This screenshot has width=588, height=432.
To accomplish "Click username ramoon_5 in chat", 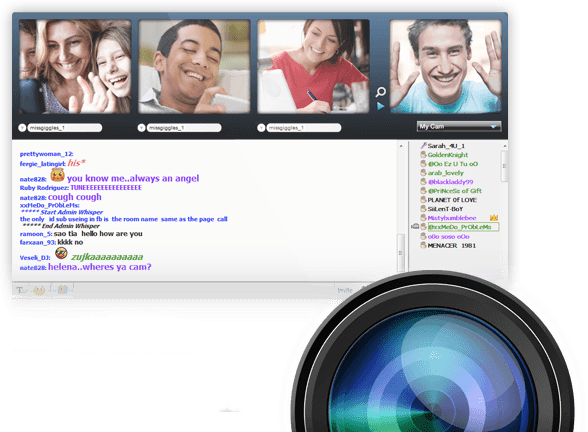I will click(36, 234).
